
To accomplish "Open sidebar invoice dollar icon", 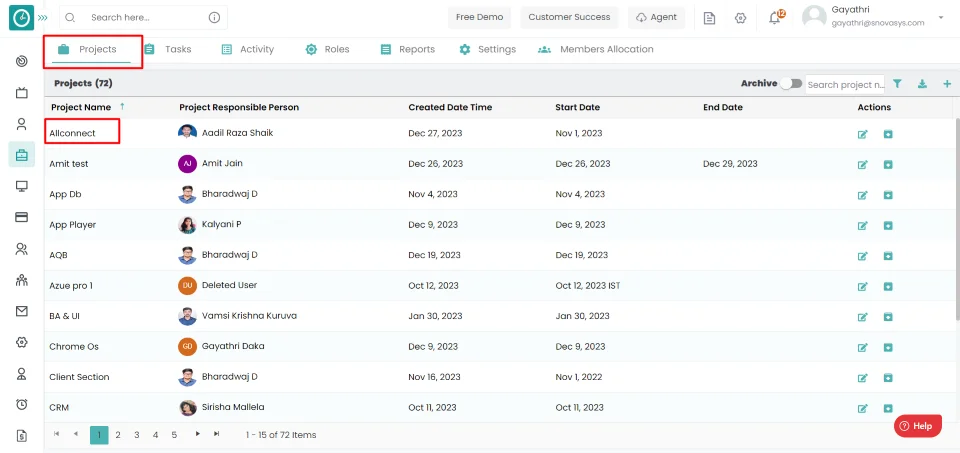I will coord(21,436).
